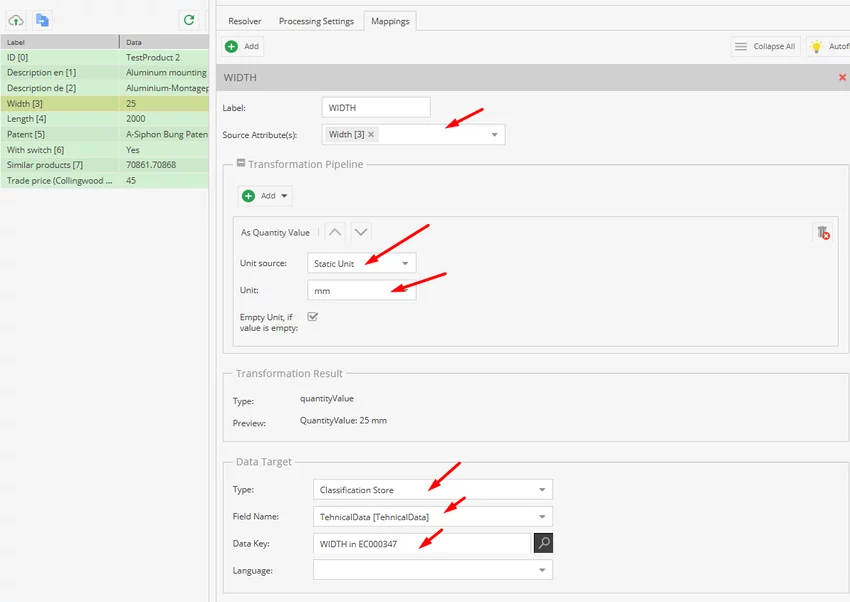
Task: Click the WIDTH mapping header bar
Action: (533, 77)
